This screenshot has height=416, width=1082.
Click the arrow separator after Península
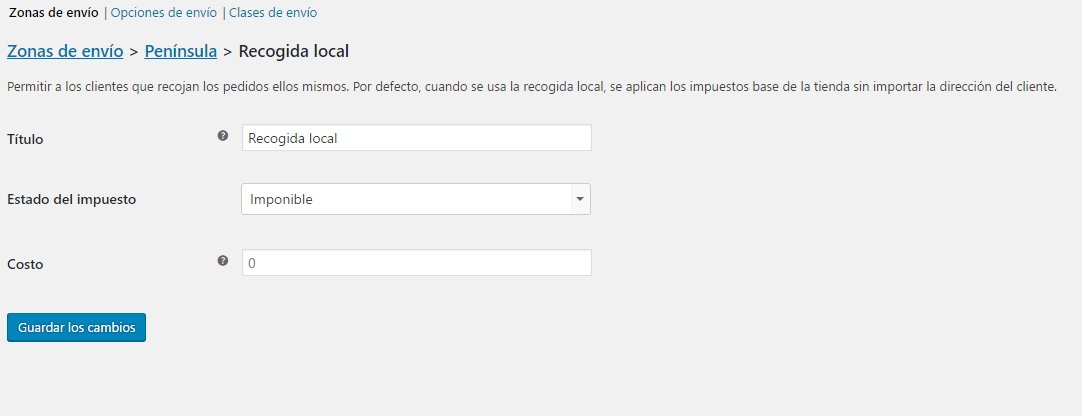228,52
